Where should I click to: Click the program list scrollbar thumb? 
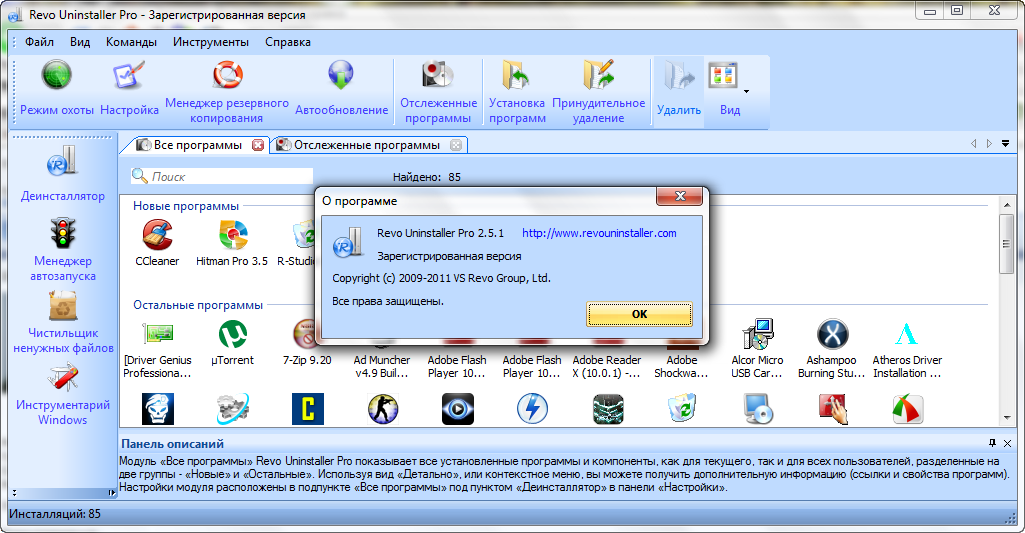pyautogui.click(x=1007, y=243)
